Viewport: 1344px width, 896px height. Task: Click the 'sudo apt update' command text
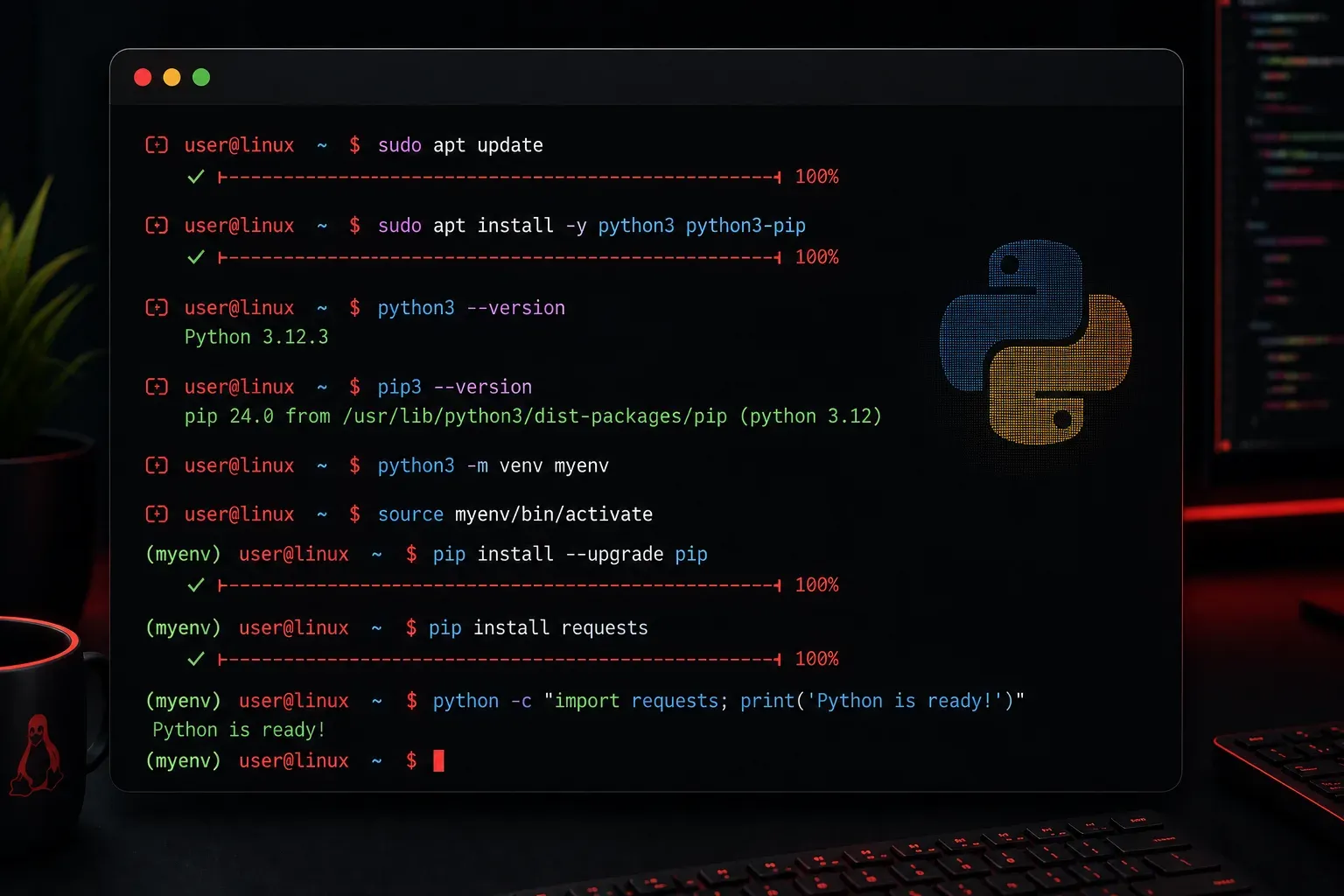[x=460, y=145]
